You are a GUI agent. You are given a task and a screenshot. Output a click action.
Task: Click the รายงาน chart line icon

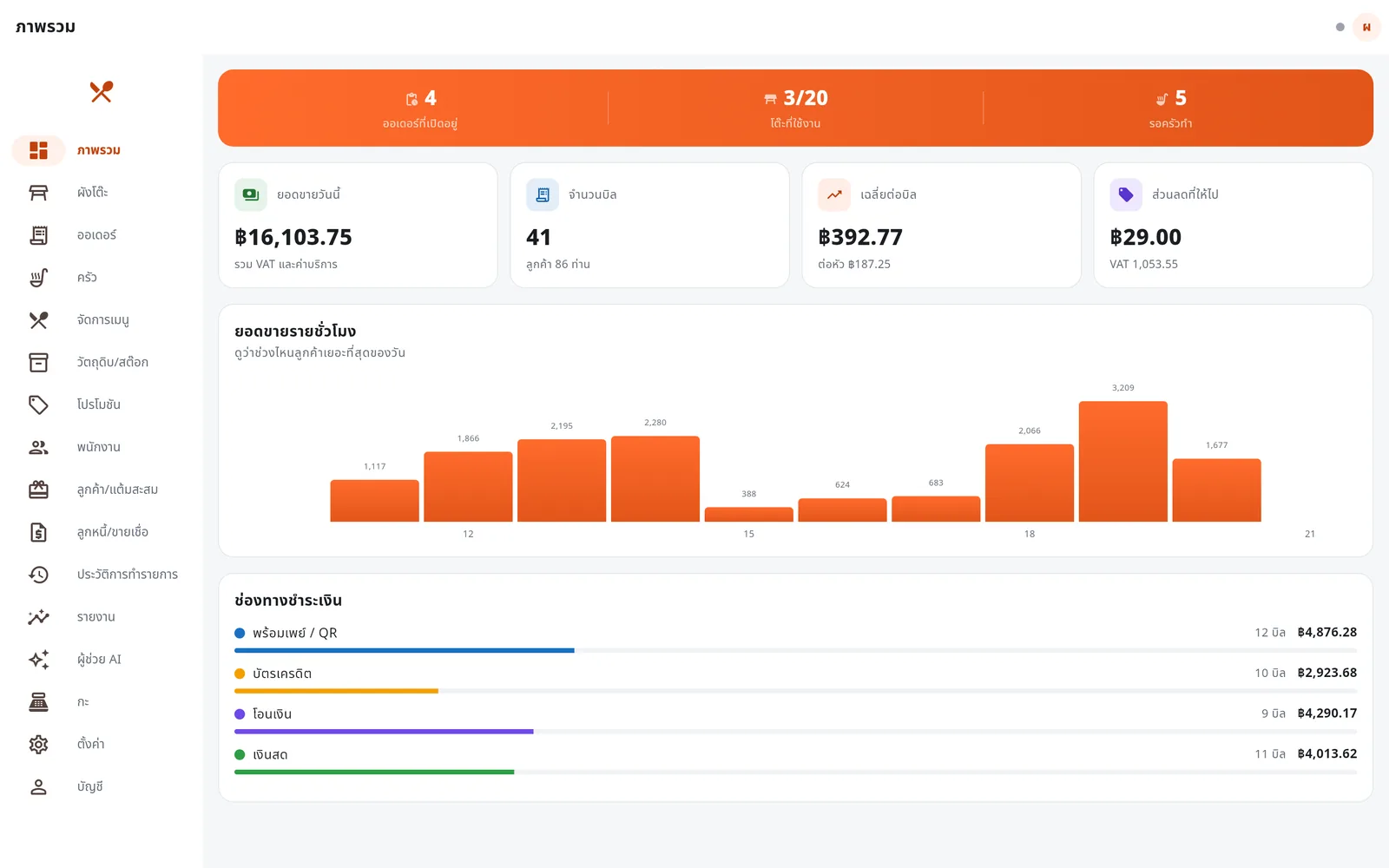click(38, 617)
